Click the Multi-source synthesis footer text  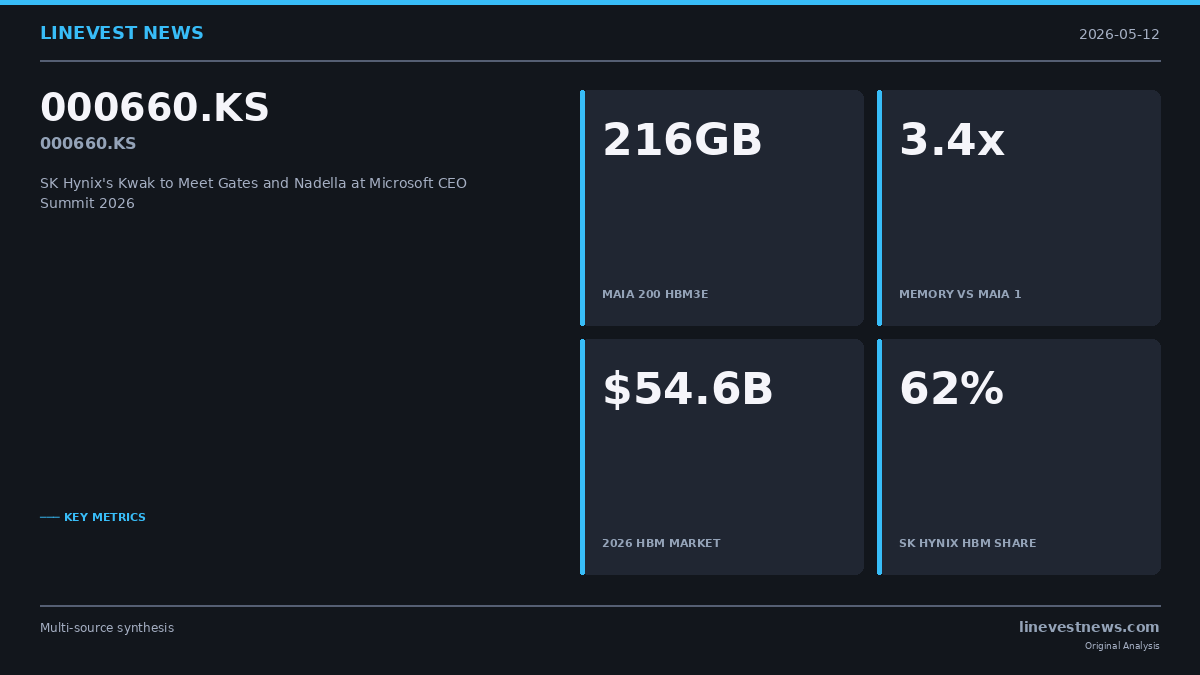point(107,628)
